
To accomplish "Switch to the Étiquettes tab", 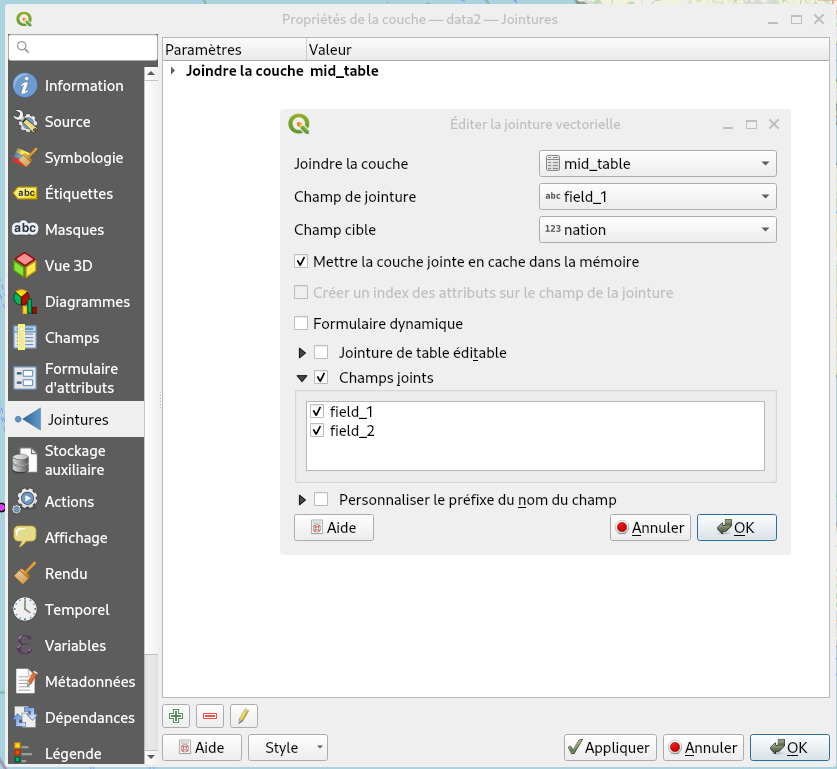I will (x=78, y=194).
